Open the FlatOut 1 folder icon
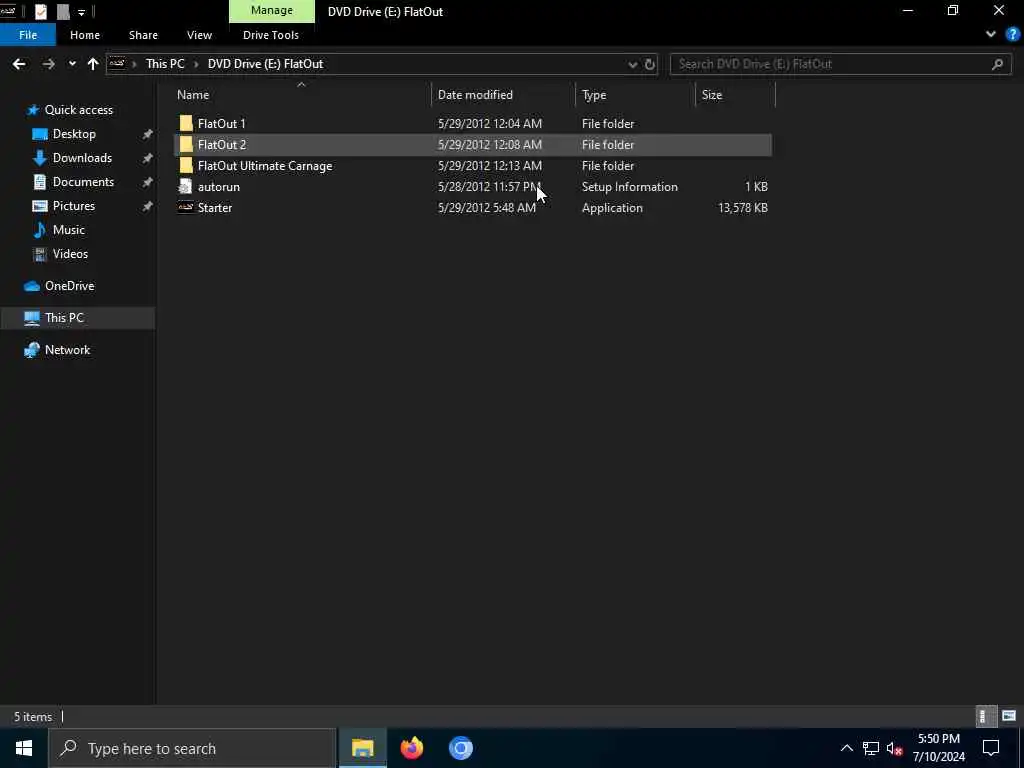 (x=186, y=123)
